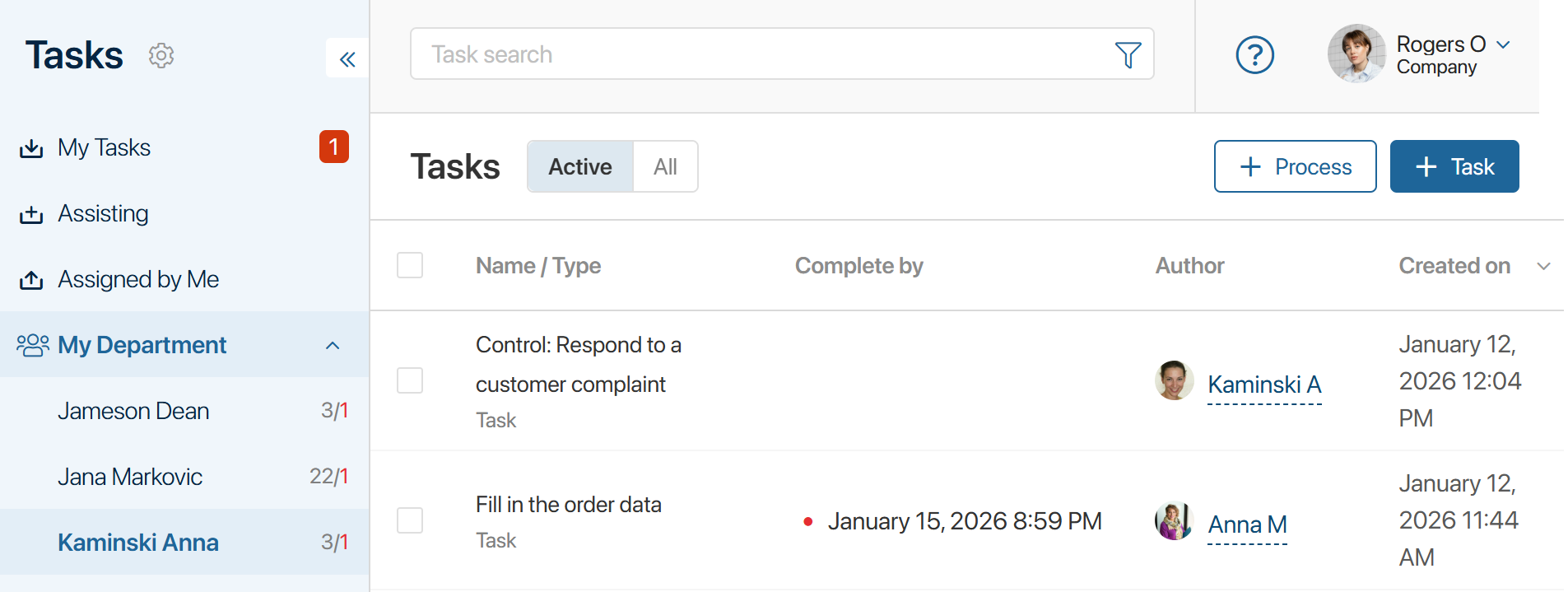Screen dimensions: 1568x592
Task: Collapse the My Department section
Action: pos(333,345)
